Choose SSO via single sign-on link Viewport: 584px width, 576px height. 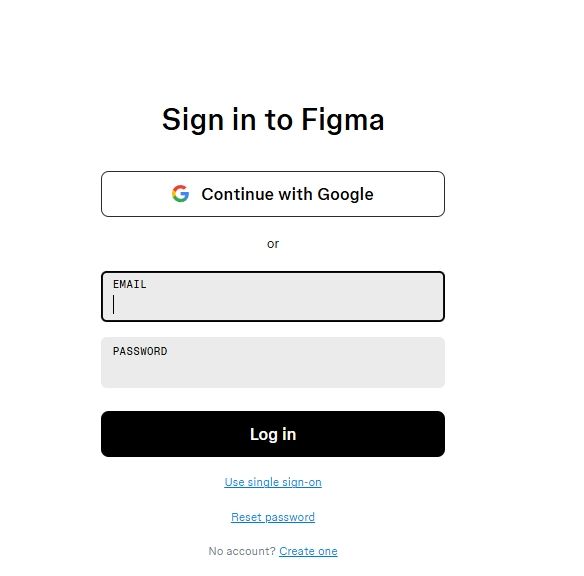[x=273, y=482]
